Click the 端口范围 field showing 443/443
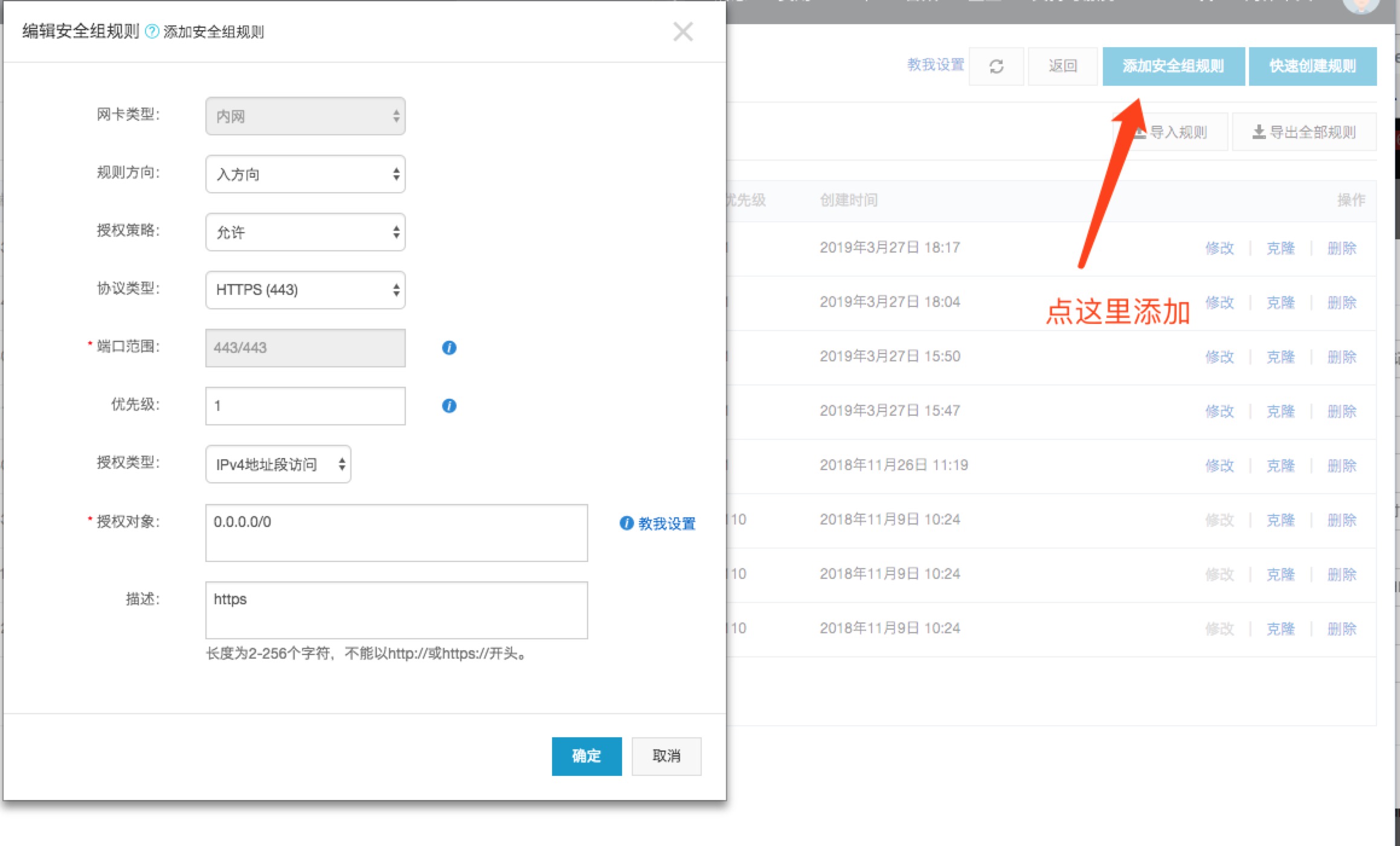 [x=306, y=348]
